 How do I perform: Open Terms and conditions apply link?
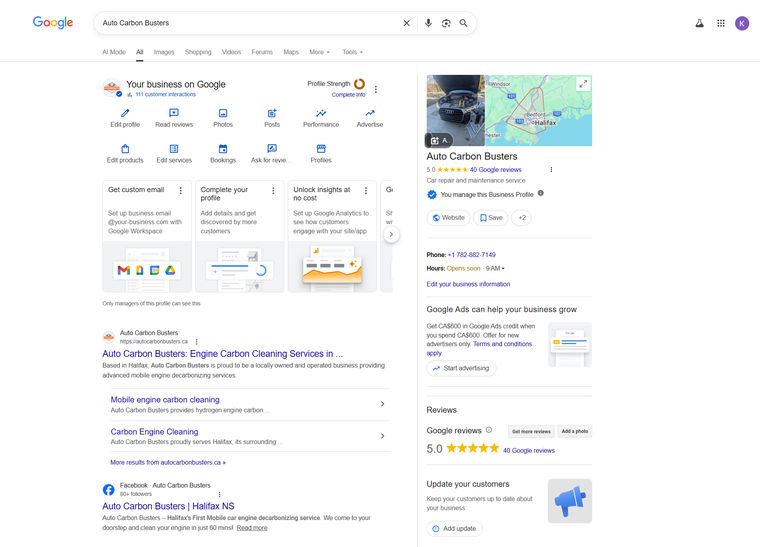tap(502, 344)
